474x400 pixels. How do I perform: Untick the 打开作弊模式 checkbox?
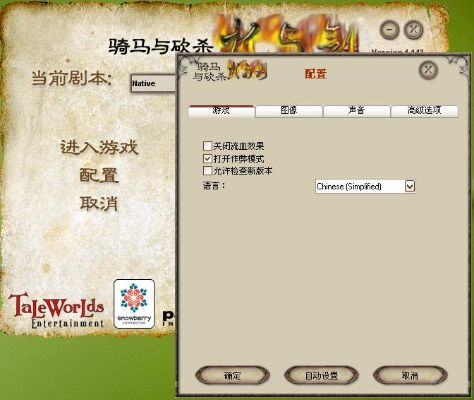click(x=207, y=158)
